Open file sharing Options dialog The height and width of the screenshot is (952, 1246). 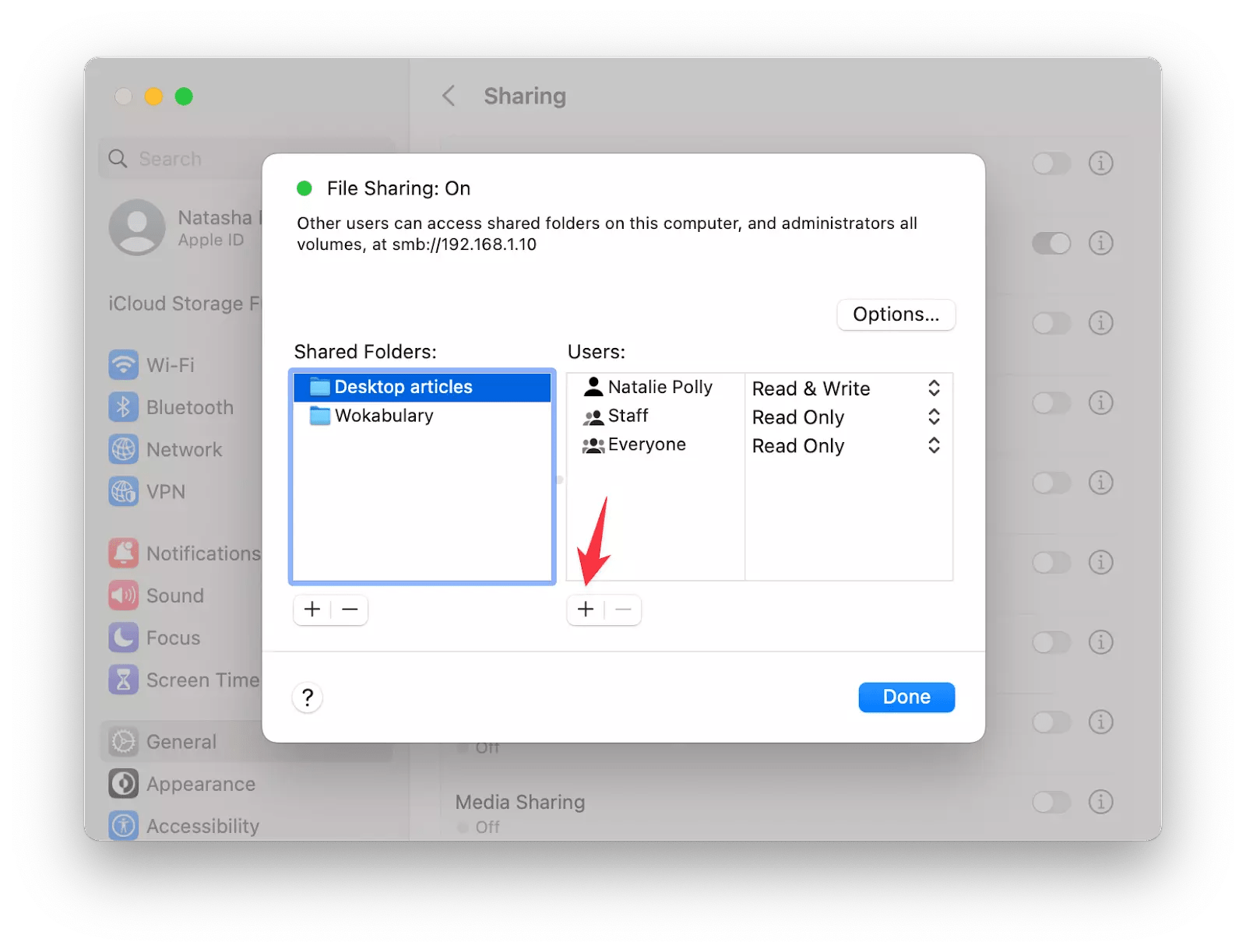[x=896, y=314]
